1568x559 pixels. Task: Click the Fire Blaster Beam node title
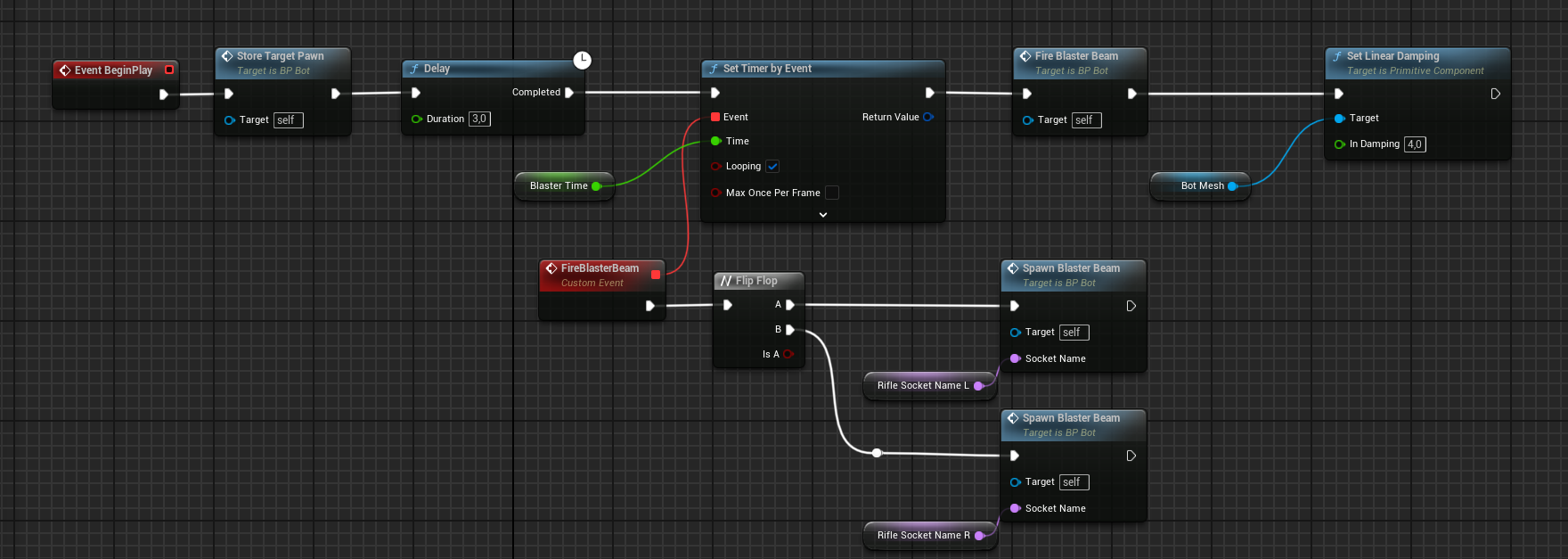tap(1076, 56)
